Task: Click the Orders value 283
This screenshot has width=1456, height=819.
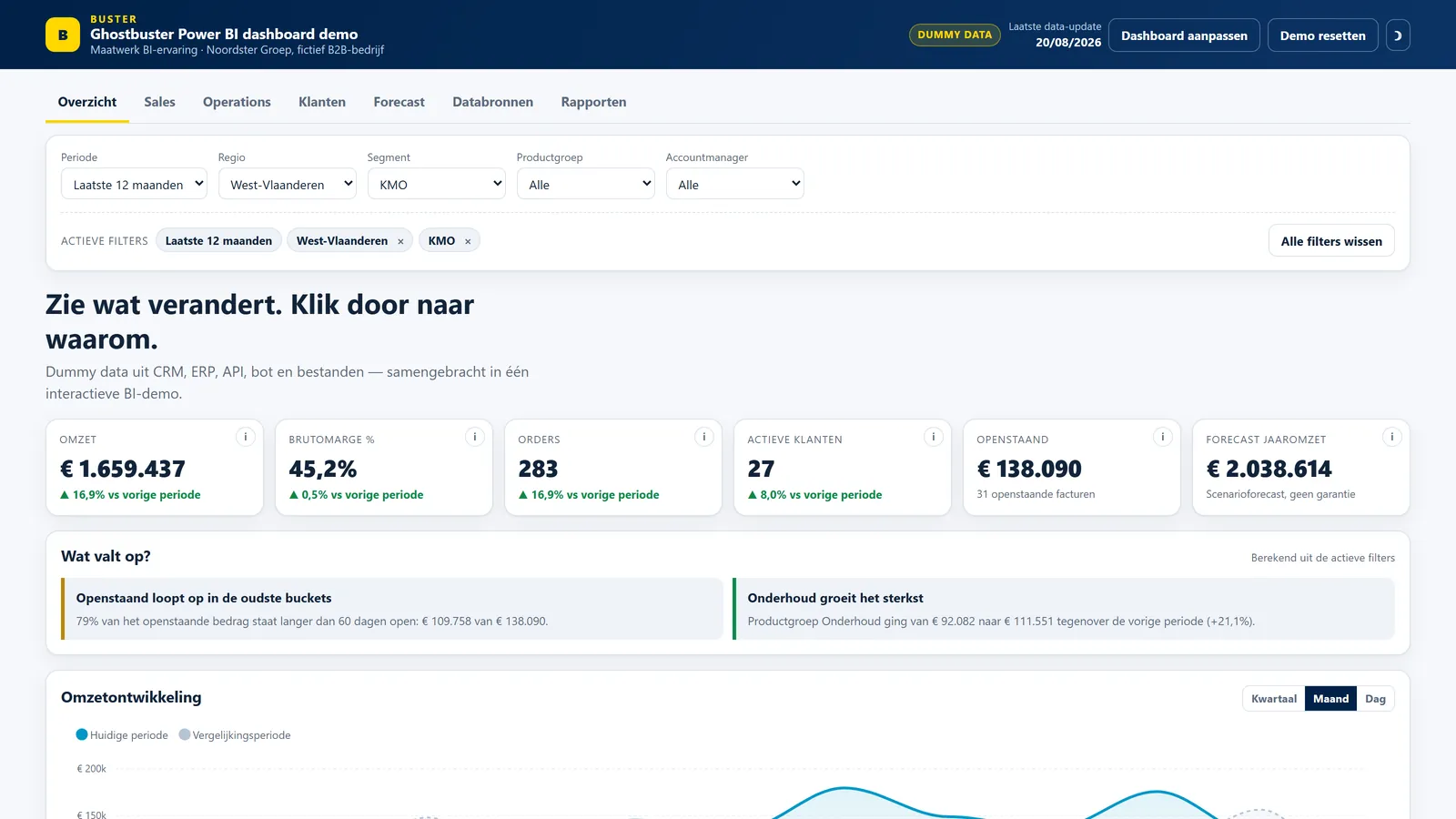Action: pos(538,469)
